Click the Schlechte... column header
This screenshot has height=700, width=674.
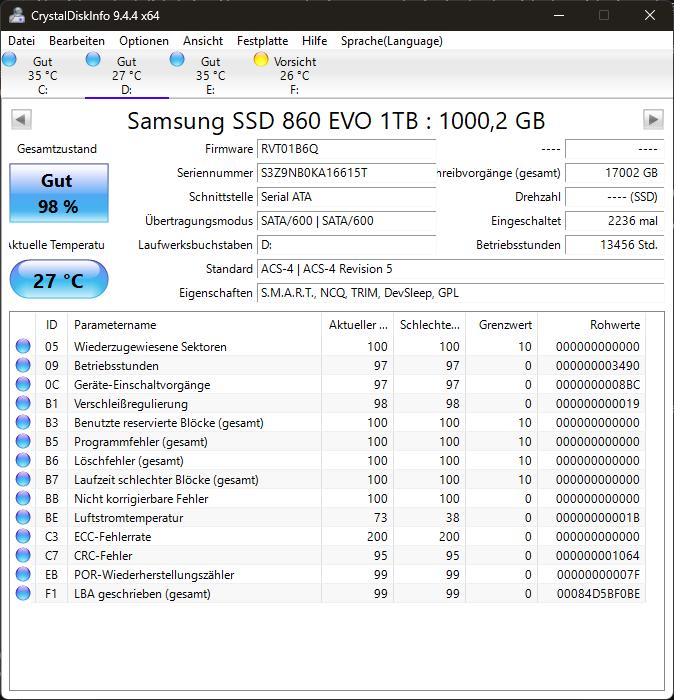point(429,325)
